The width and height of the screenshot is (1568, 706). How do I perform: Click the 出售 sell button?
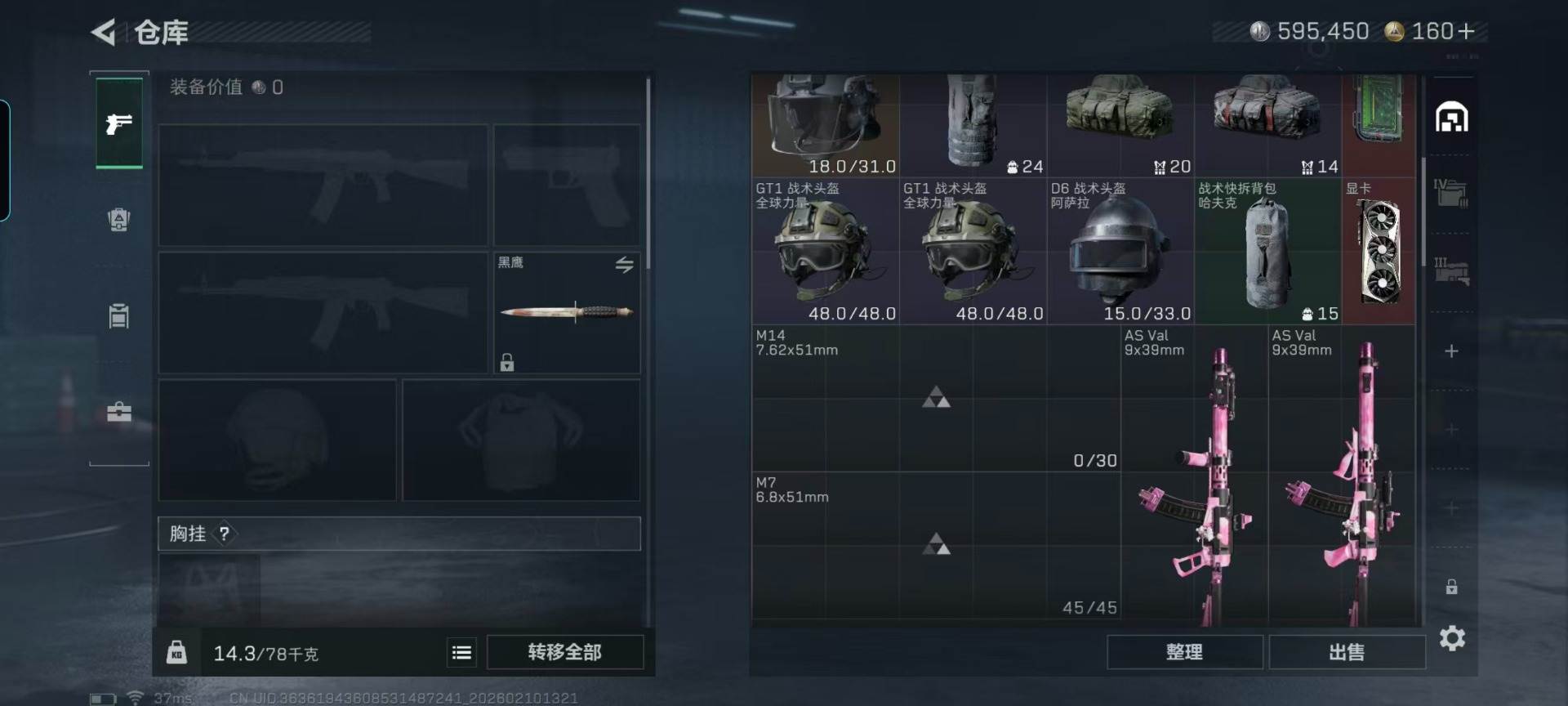click(x=1347, y=652)
